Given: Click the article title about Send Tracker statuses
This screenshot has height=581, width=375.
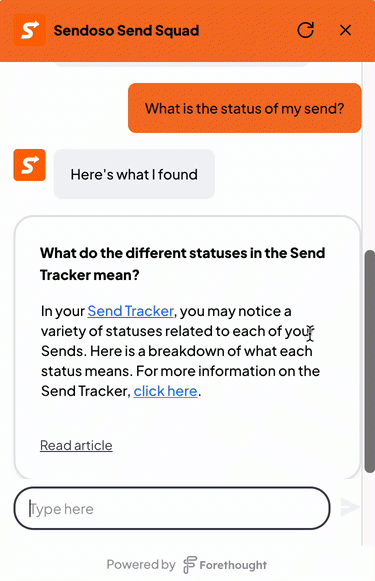Looking at the screenshot, I should [x=183, y=264].
